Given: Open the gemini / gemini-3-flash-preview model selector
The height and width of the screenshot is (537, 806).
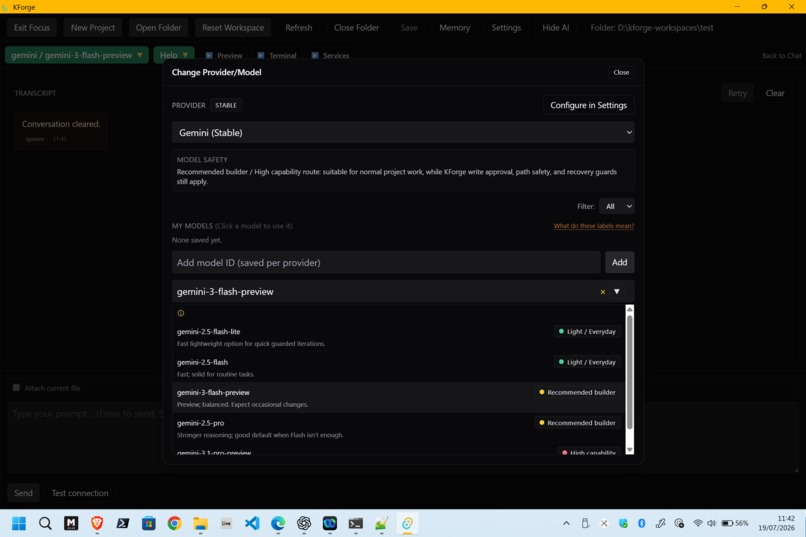Looking at the screenshot, I should 77,55.
